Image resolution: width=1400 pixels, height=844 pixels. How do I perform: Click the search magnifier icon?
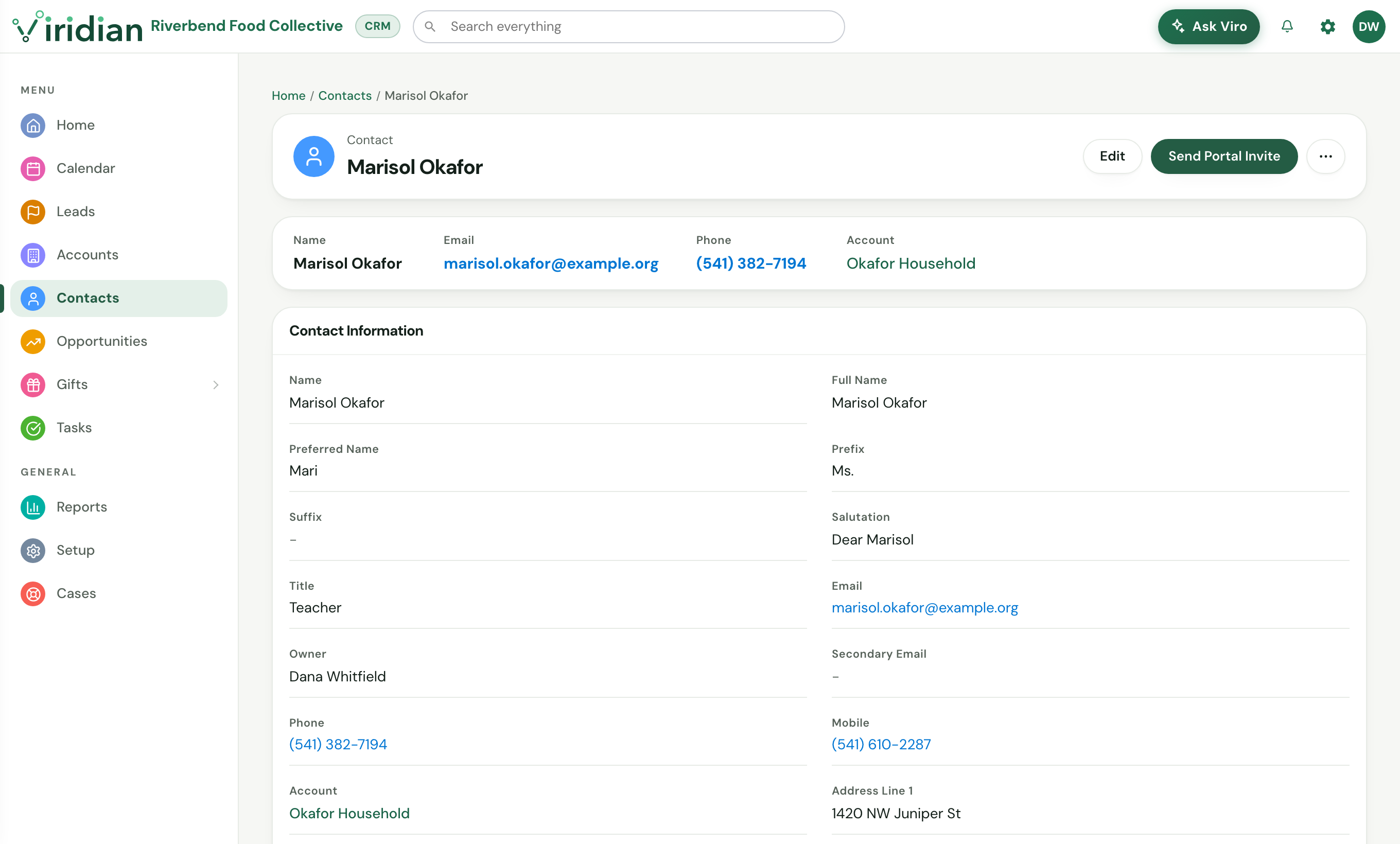430,27
